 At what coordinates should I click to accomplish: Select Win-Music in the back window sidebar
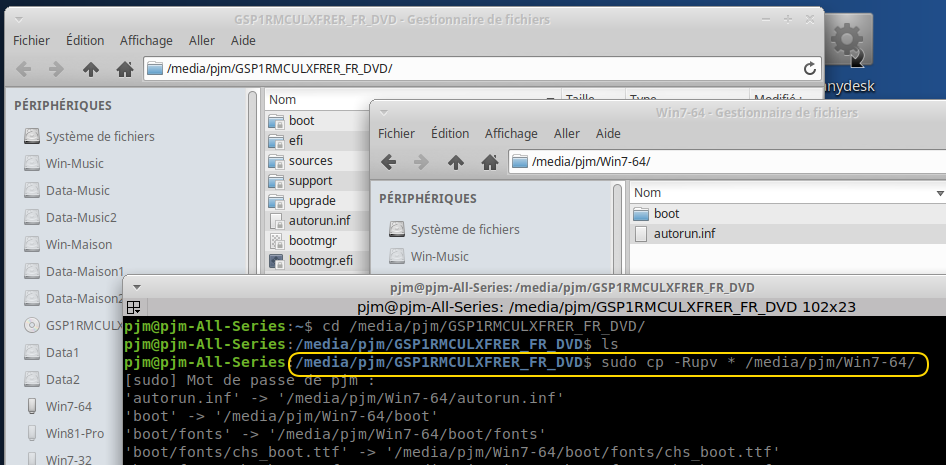(x=74, y=163)
